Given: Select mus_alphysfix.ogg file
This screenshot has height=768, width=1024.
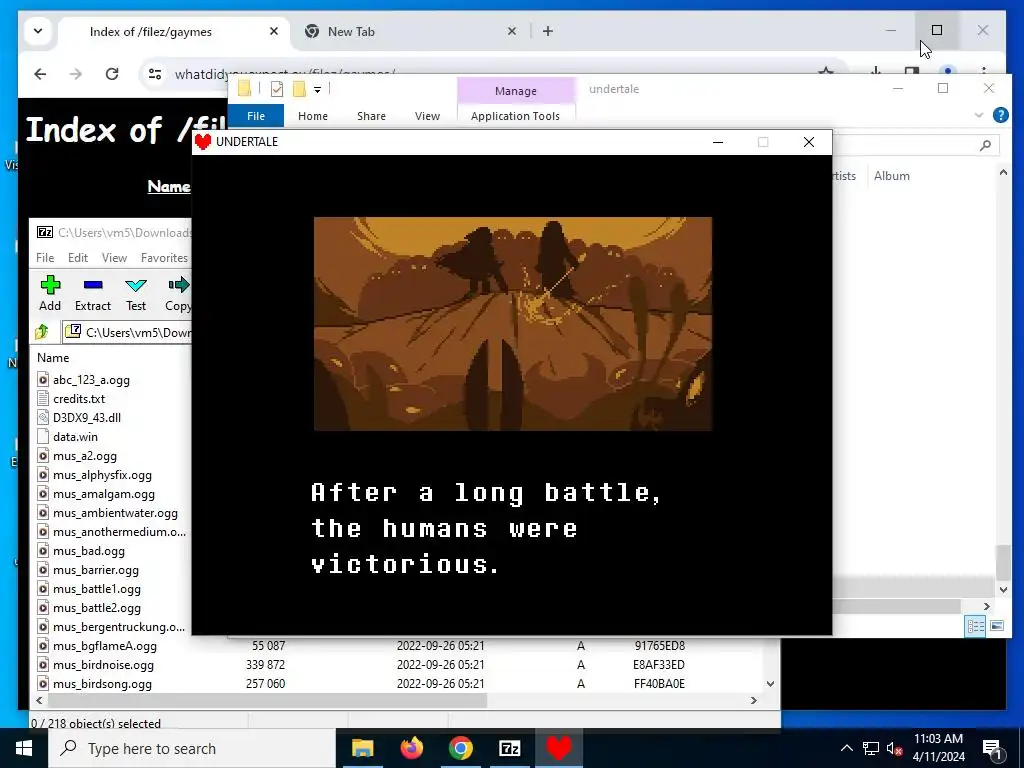Looking at the screenshot, I should click(102, 475).
